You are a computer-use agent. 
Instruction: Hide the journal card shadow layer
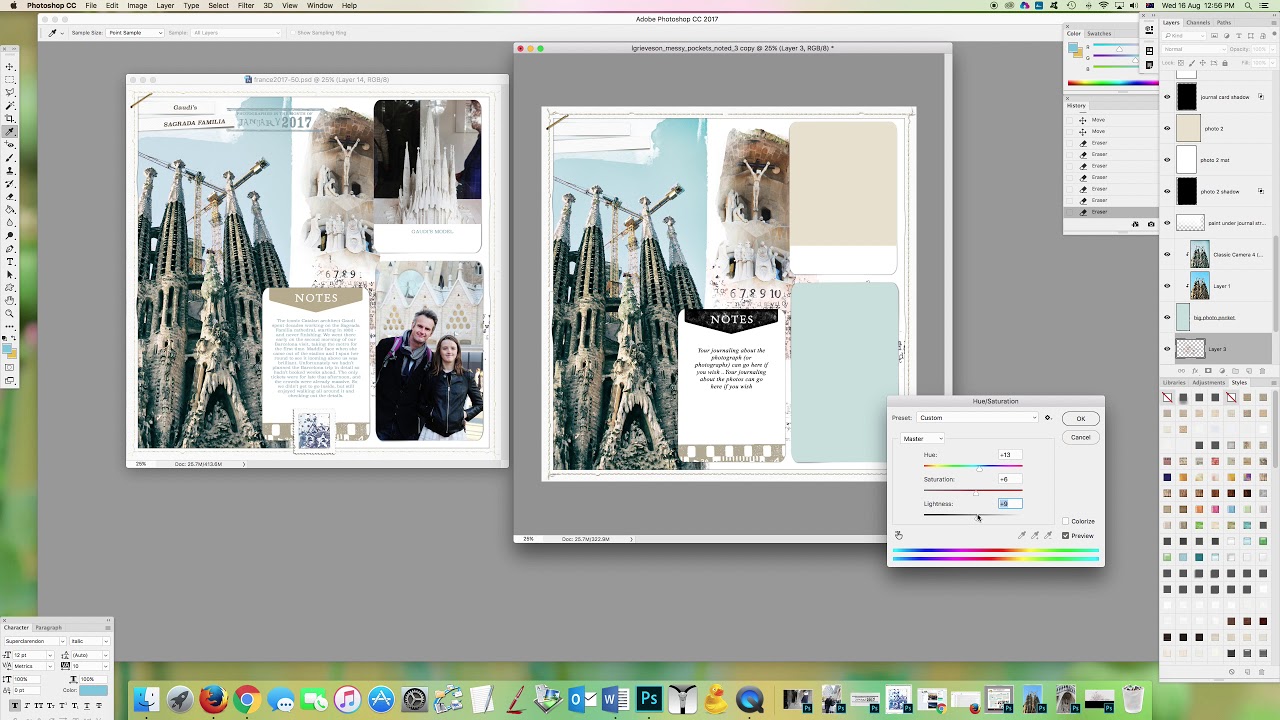(x=1167, y=97)
